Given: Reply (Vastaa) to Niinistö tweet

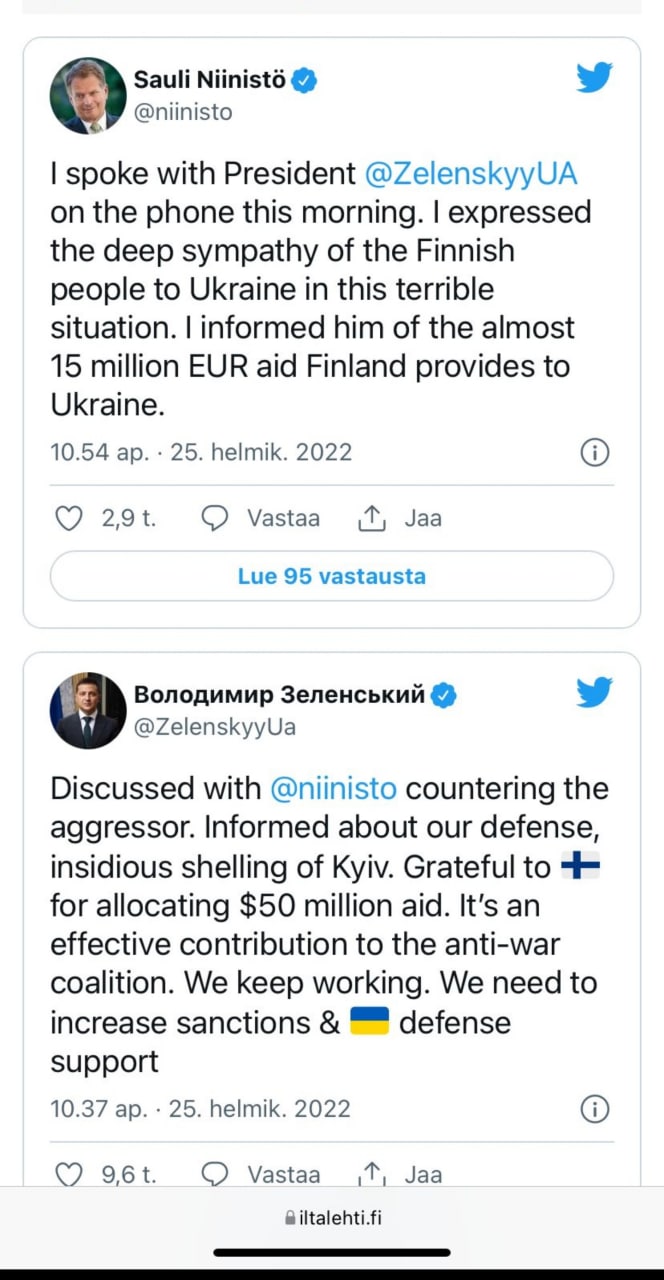Looking at the screenshot, I should 262,518.
